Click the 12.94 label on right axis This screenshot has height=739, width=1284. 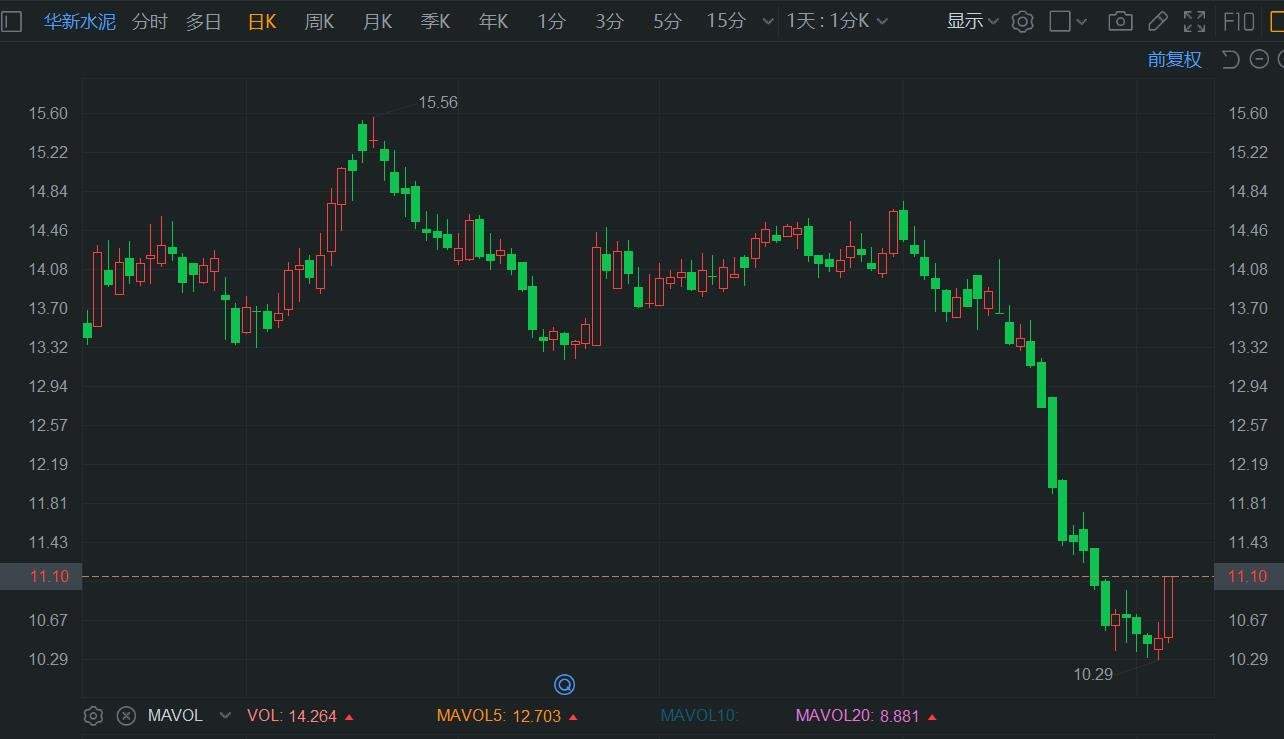click(x=1248, y=386)
